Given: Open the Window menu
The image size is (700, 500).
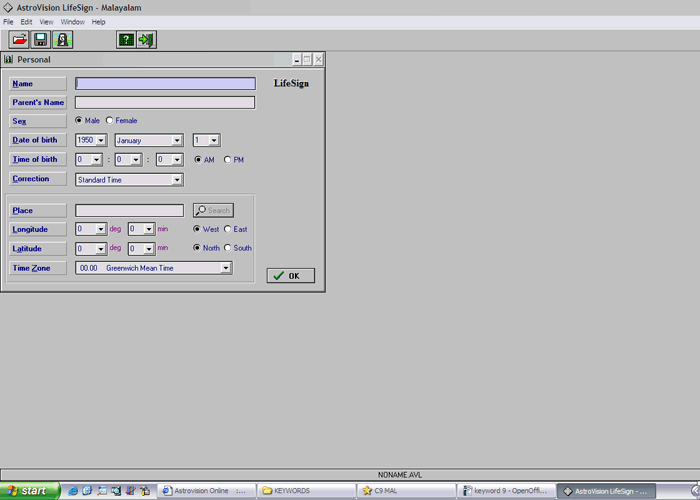Looking at the screenshot, I should tap(72, 22).
